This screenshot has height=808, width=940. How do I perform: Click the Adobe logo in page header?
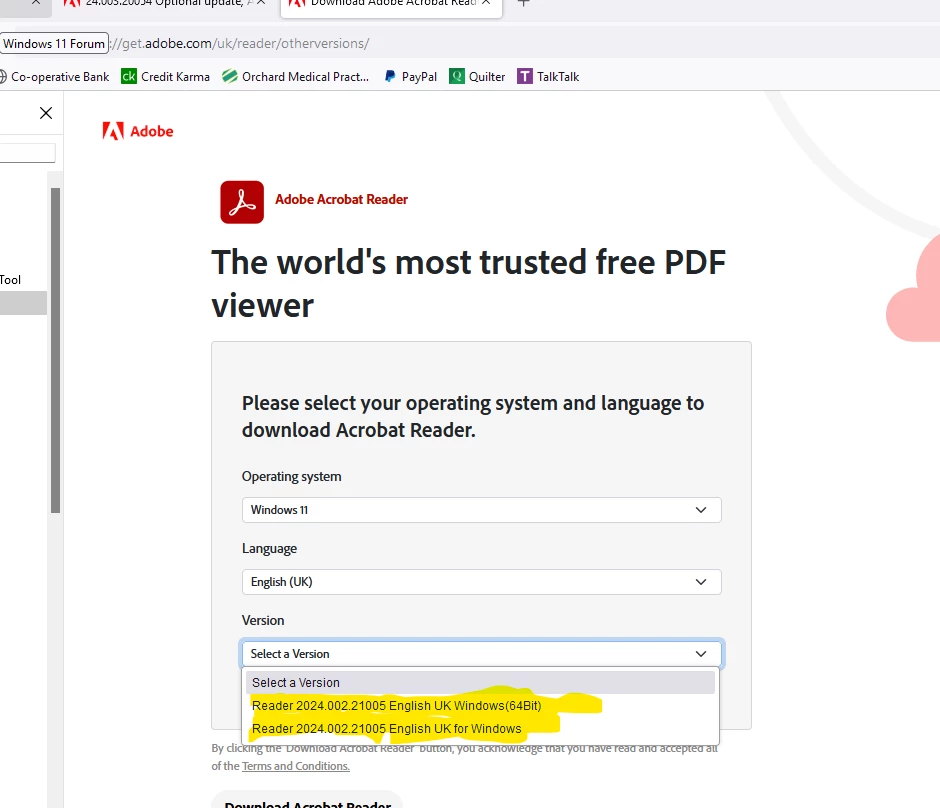pyautogui.click(x=138, y=131)
